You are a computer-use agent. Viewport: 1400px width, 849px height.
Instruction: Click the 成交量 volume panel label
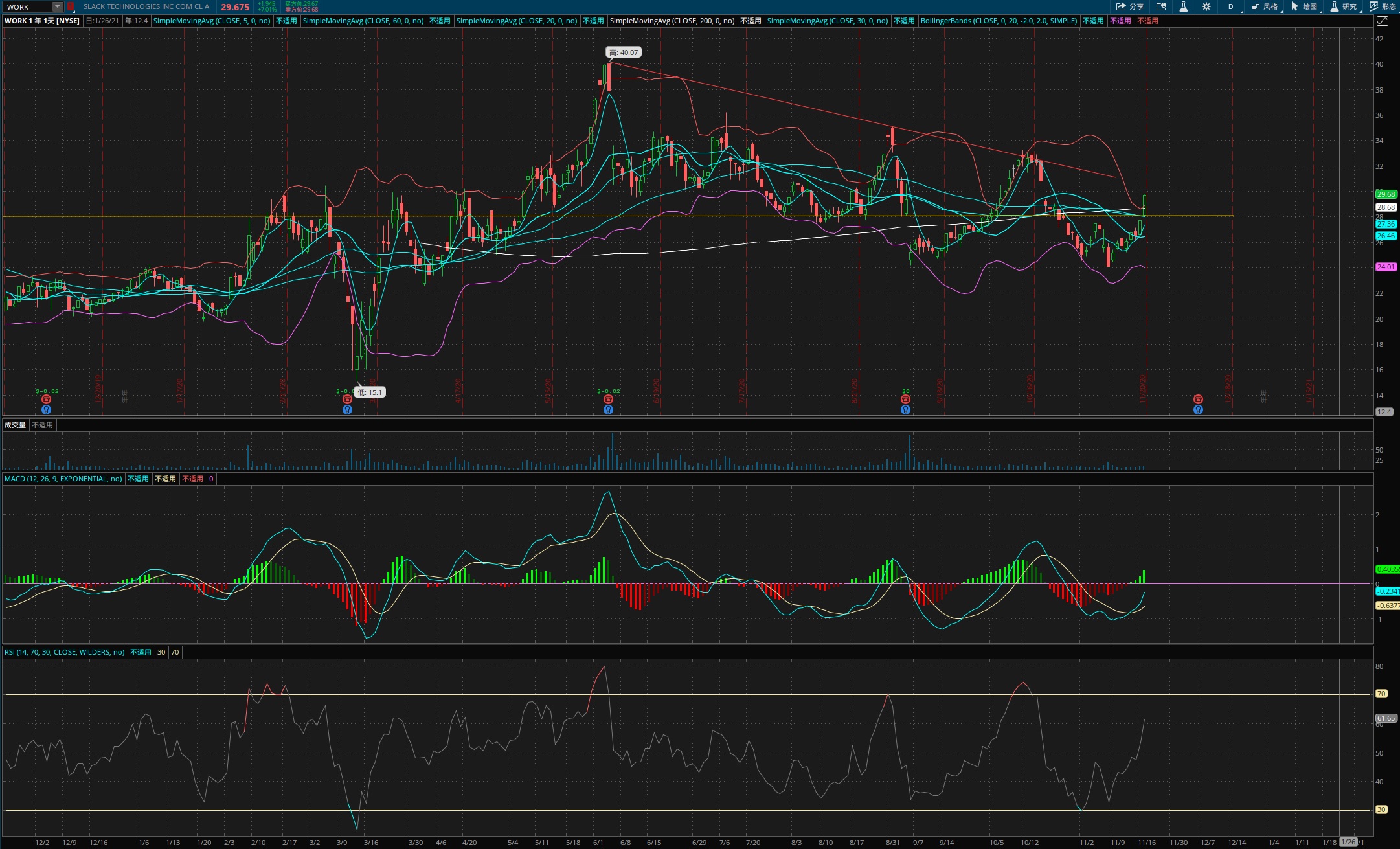[15, 425]
